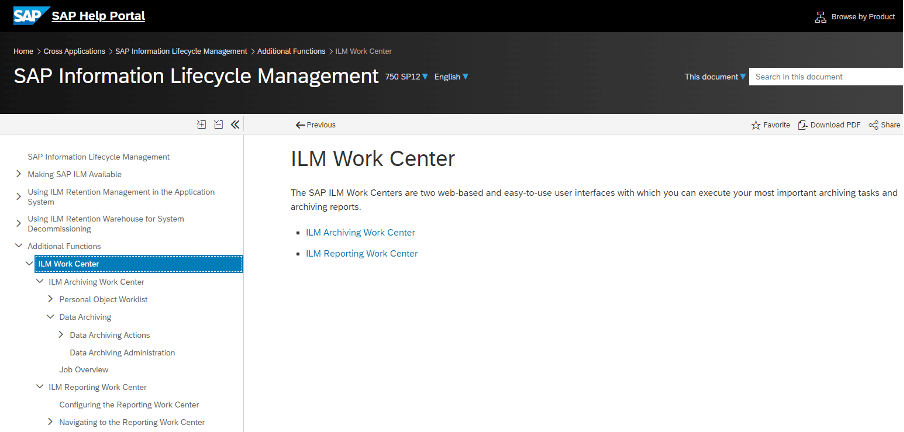Open Cross Applications breadcrumb

[74, 51]
